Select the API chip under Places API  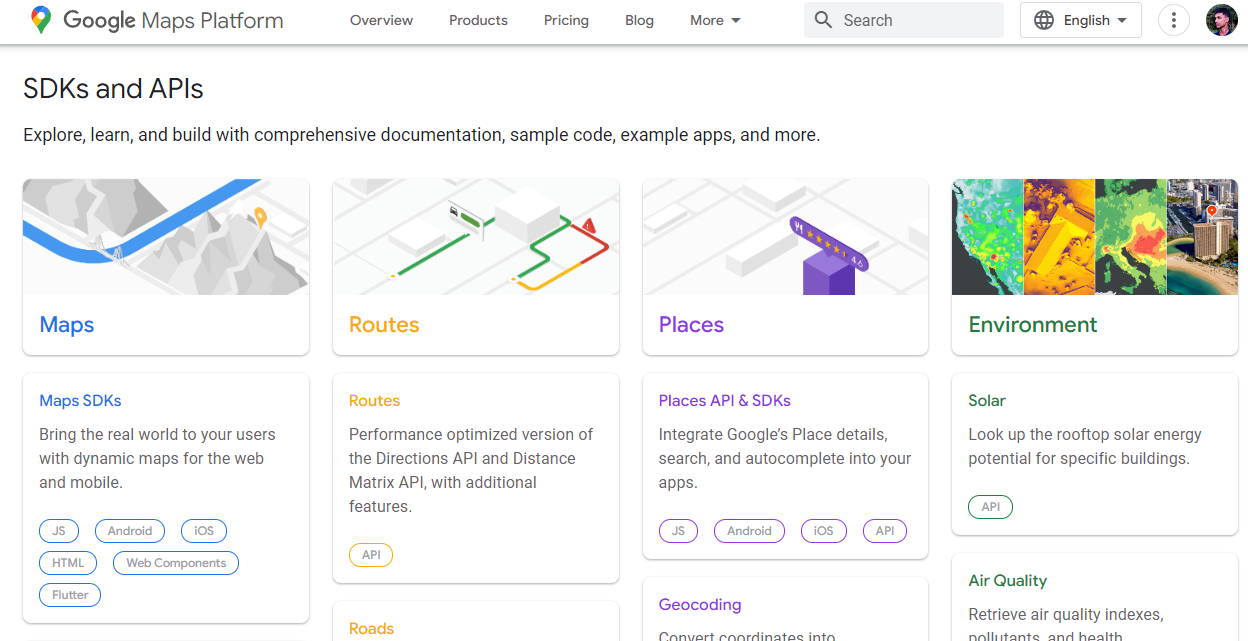884,531
